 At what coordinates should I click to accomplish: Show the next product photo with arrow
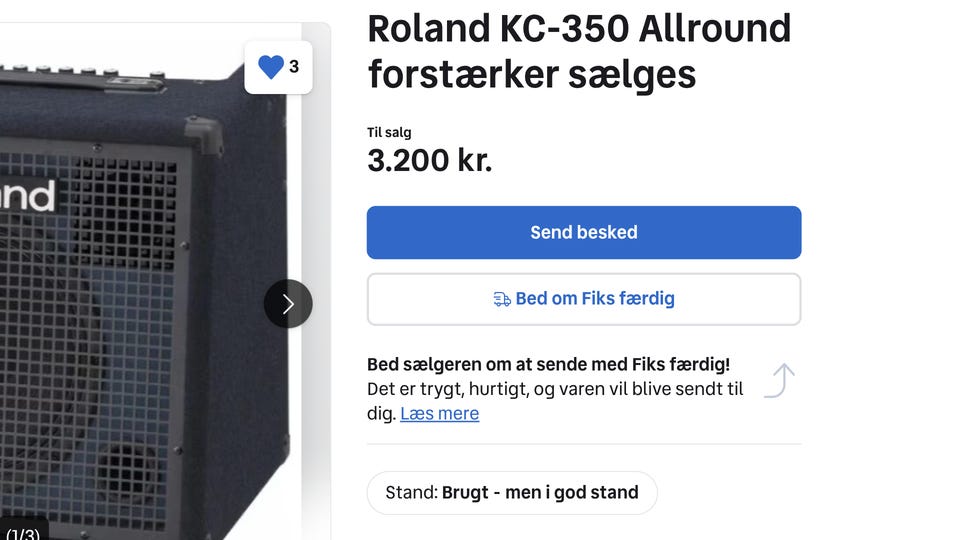tap(288, 303)
